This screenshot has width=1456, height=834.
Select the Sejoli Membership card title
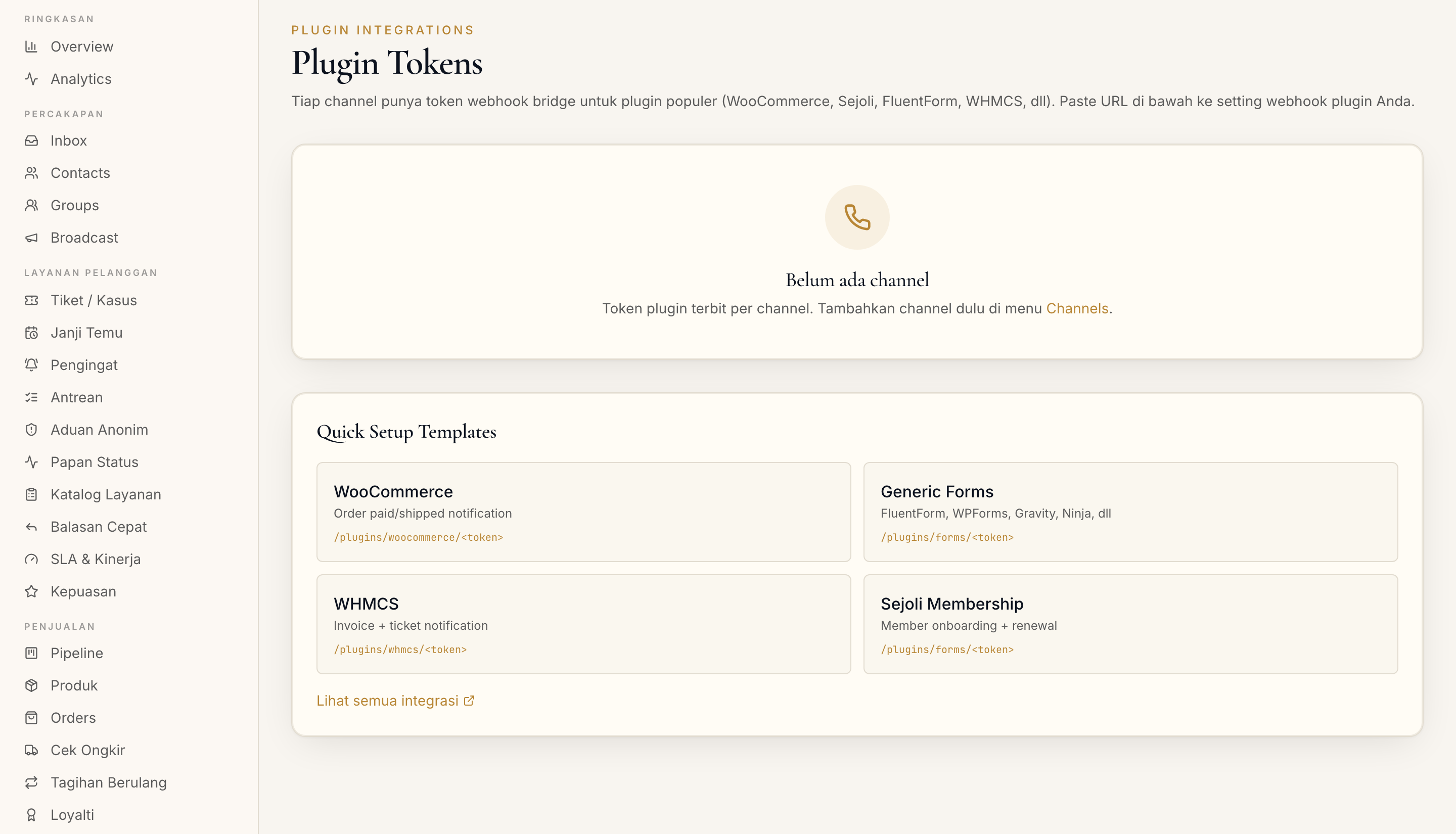[x=951, y=604]
